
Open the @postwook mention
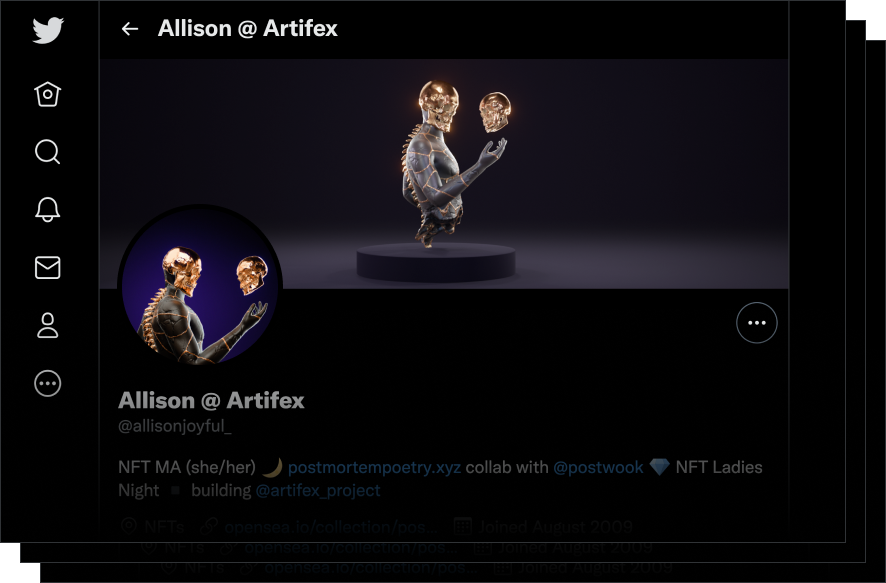(598, 467)
